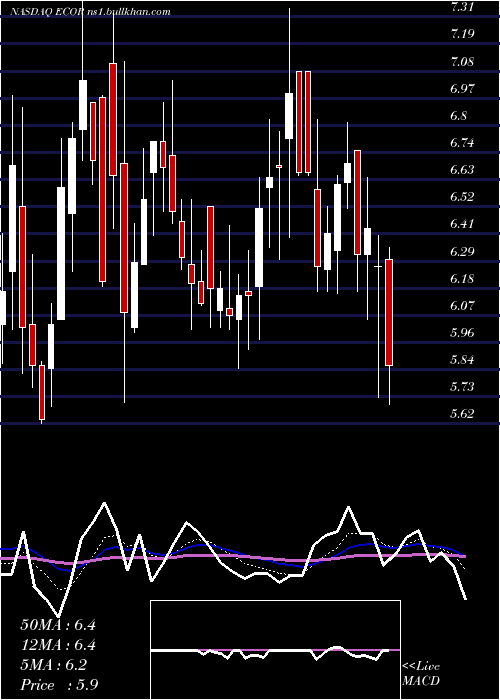Click the <<Live MACD label
The height and width of the screenshot is (700, 500).
click(421, 674)
